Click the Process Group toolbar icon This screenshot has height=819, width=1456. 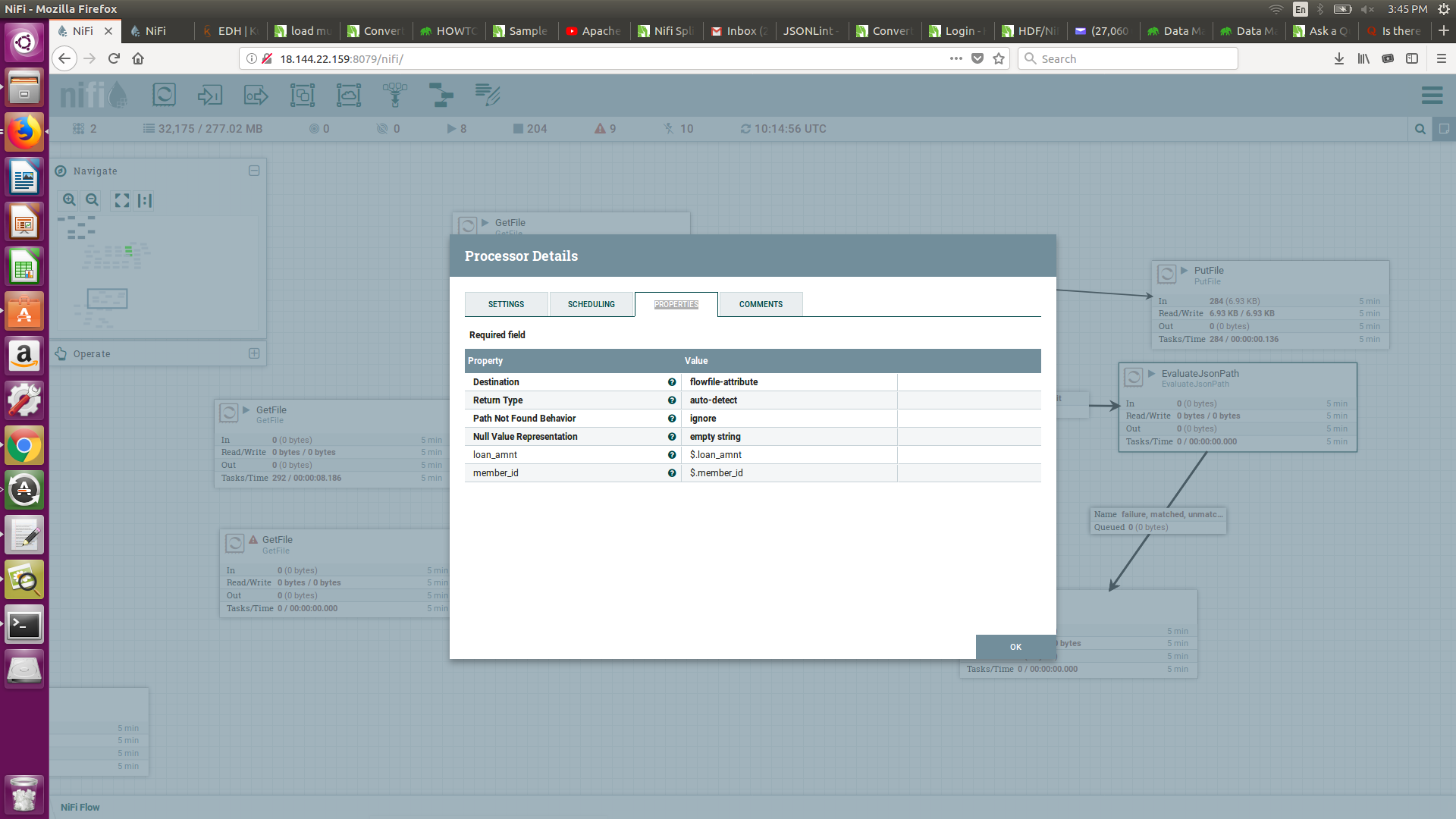click(302, 95)
